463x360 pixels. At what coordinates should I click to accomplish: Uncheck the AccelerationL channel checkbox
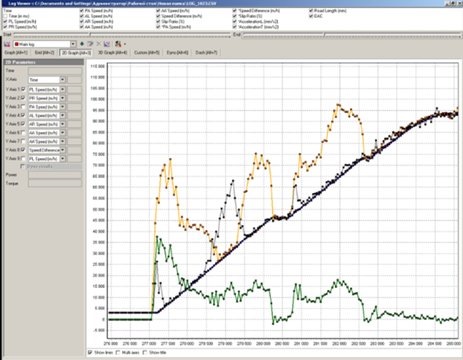(x=235, y=21)
